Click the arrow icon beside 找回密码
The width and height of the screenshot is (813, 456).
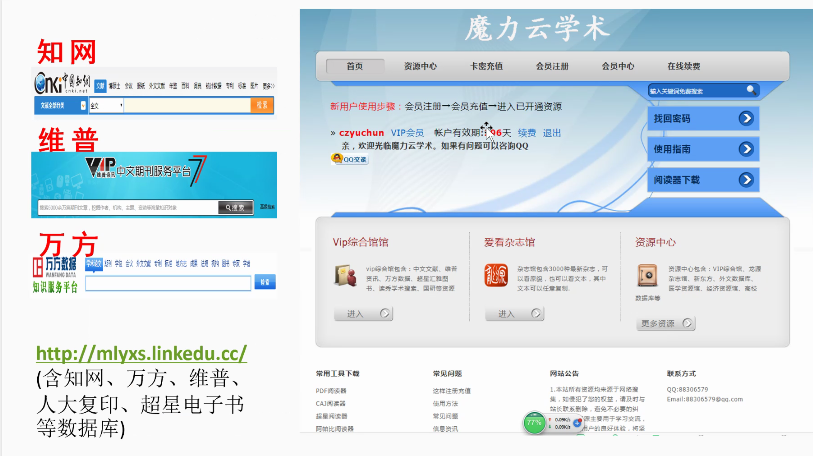[x=746, y=118]
